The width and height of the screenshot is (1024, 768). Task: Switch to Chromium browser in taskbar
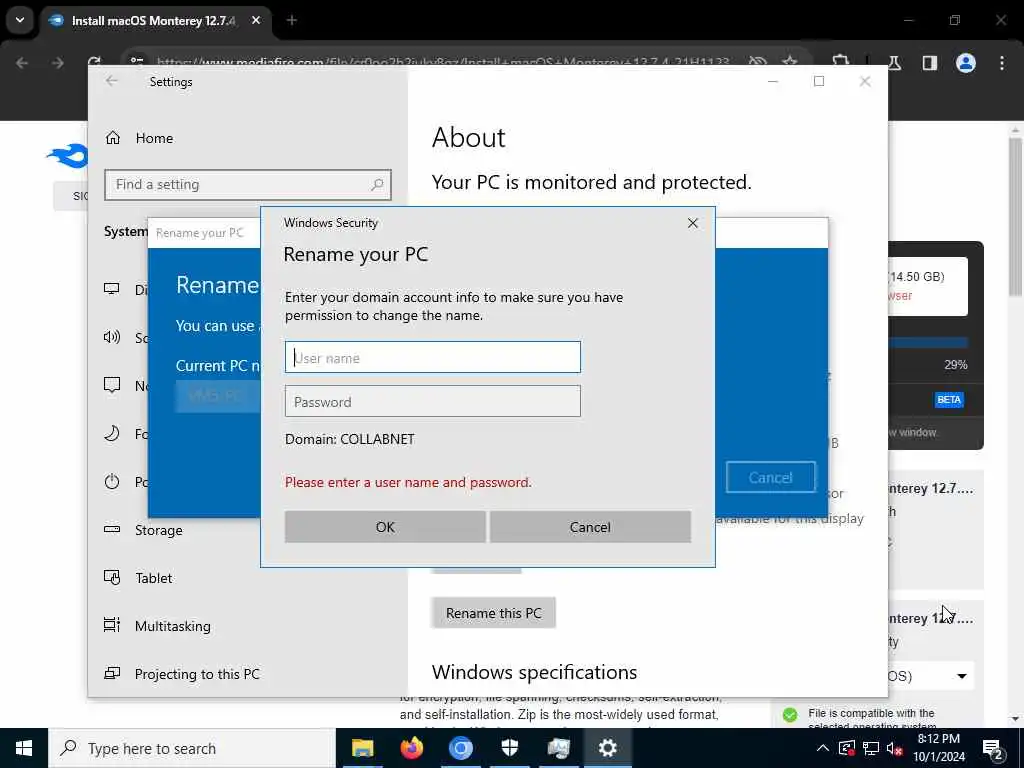click(x=460, y=748)
